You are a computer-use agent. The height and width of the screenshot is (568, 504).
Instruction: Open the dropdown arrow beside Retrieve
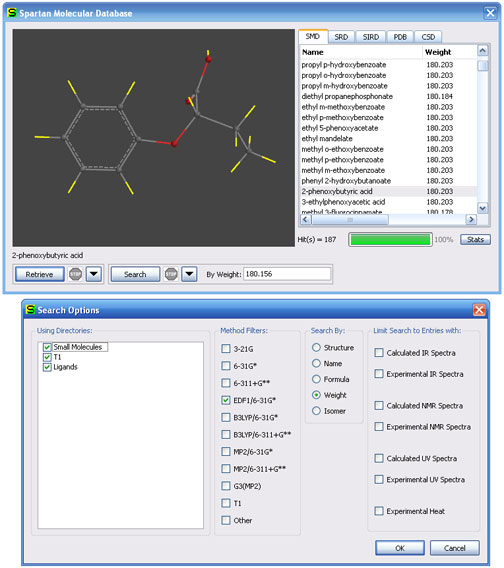93,274
